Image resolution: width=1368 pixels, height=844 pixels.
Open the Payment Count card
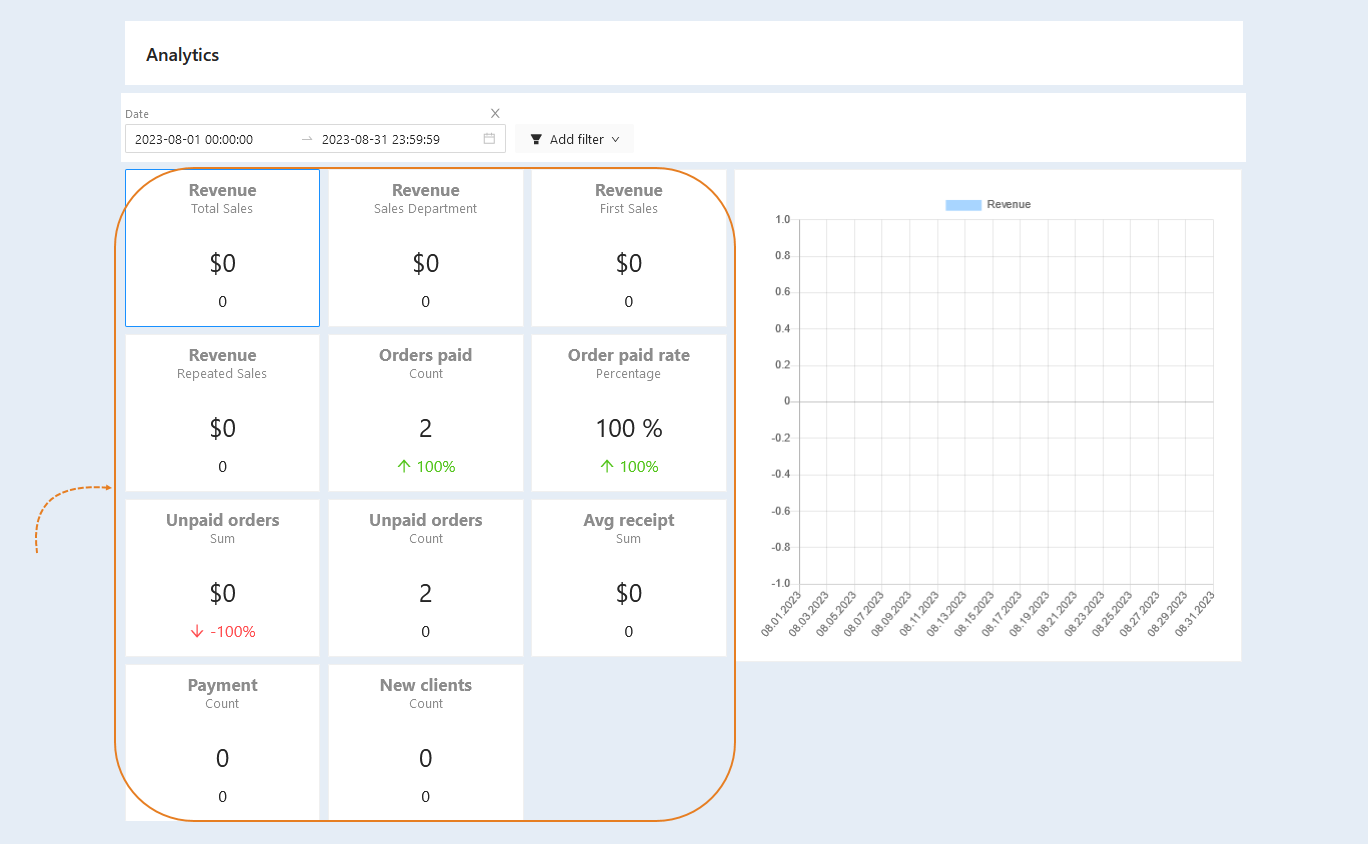tap(222, 743)
